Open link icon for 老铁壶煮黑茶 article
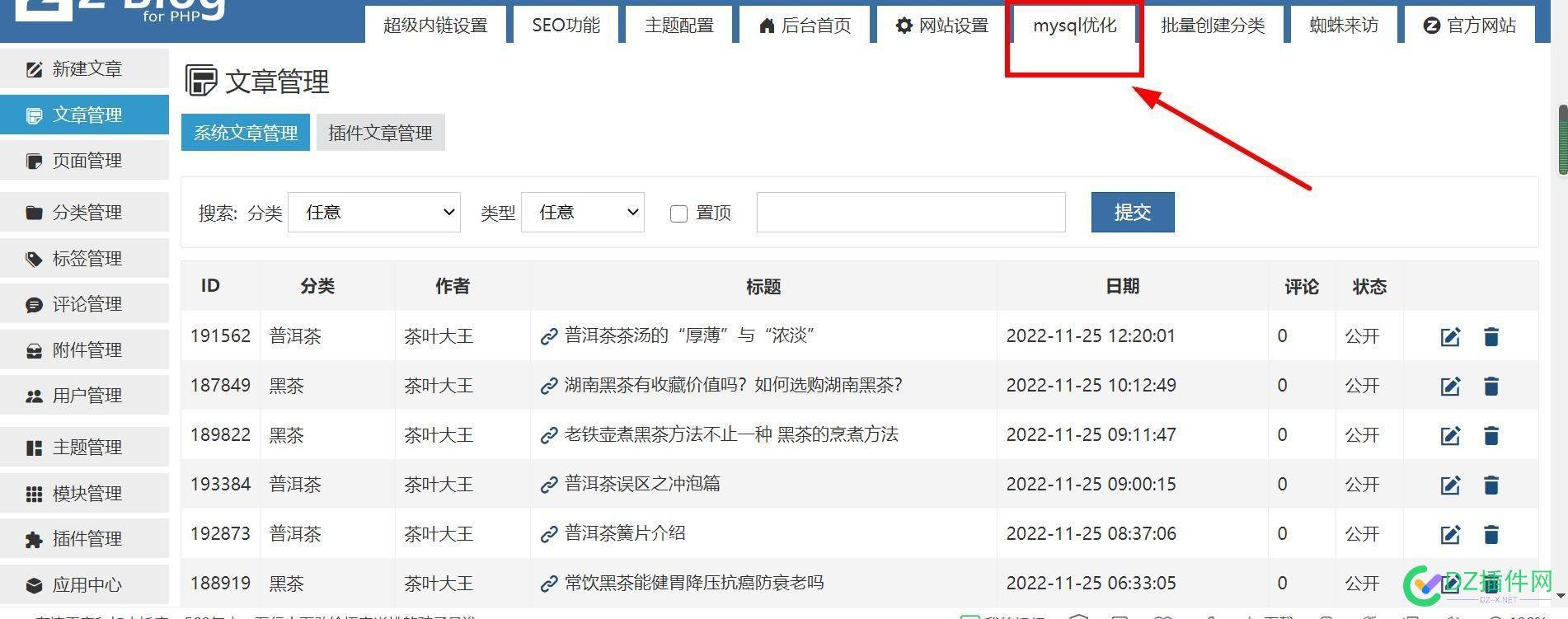Image resolution: width=1568 pixels, height=619 pixels. tap(549, 435)
